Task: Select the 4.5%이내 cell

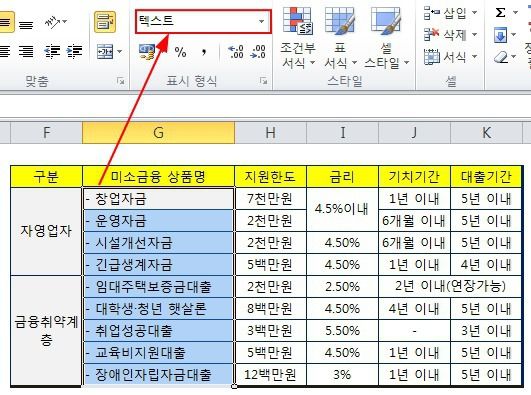Action: tap(342, 210)
